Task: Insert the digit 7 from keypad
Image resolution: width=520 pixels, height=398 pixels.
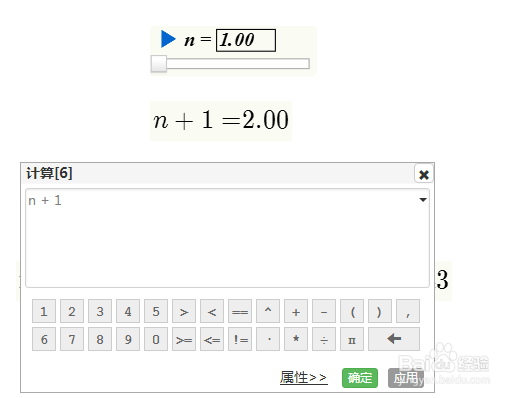Action: tap(72, 339)
